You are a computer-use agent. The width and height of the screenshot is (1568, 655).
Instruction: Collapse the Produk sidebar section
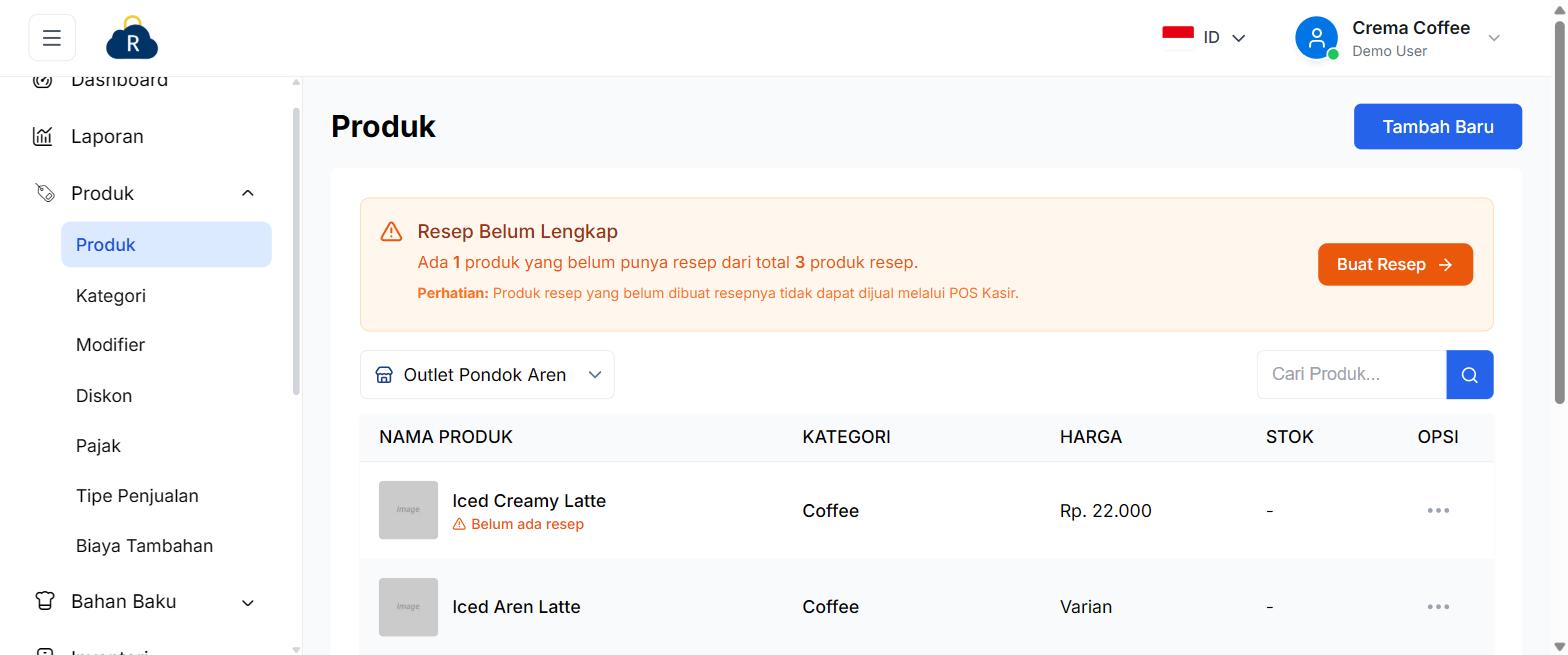(248, 193)
